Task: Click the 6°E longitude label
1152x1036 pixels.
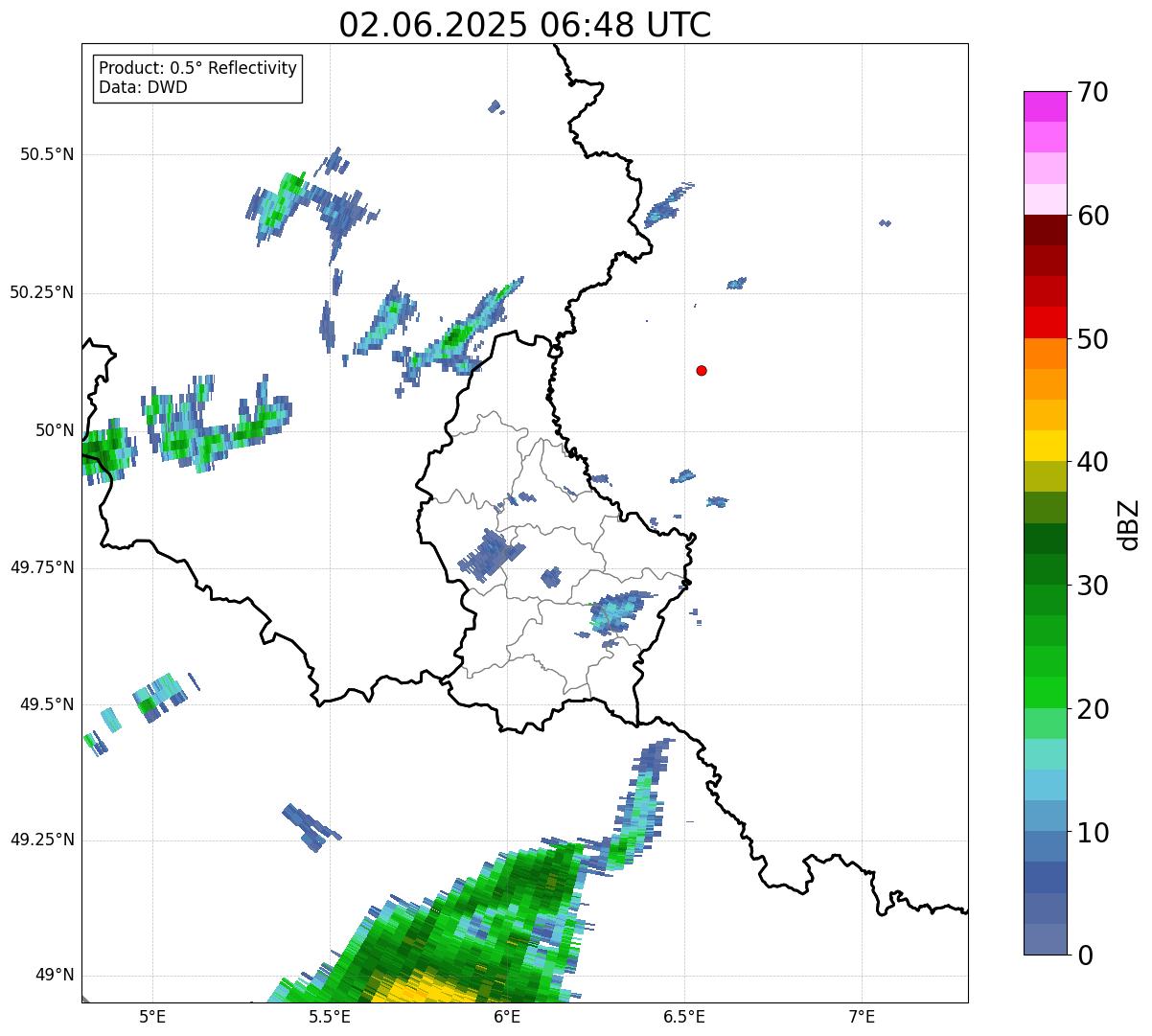Action: 507,1017
